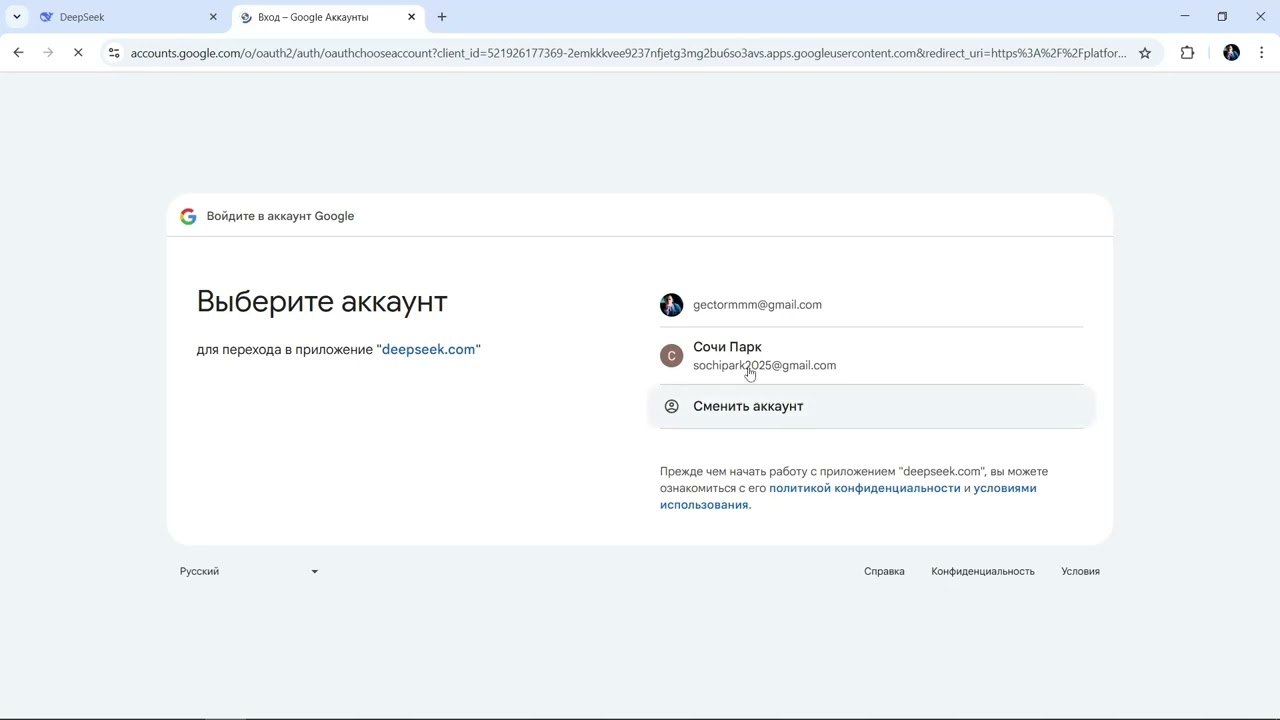Screen dimensions: 1280x720
Task: Open the deepseek.com link
Action: coord(428,349)
